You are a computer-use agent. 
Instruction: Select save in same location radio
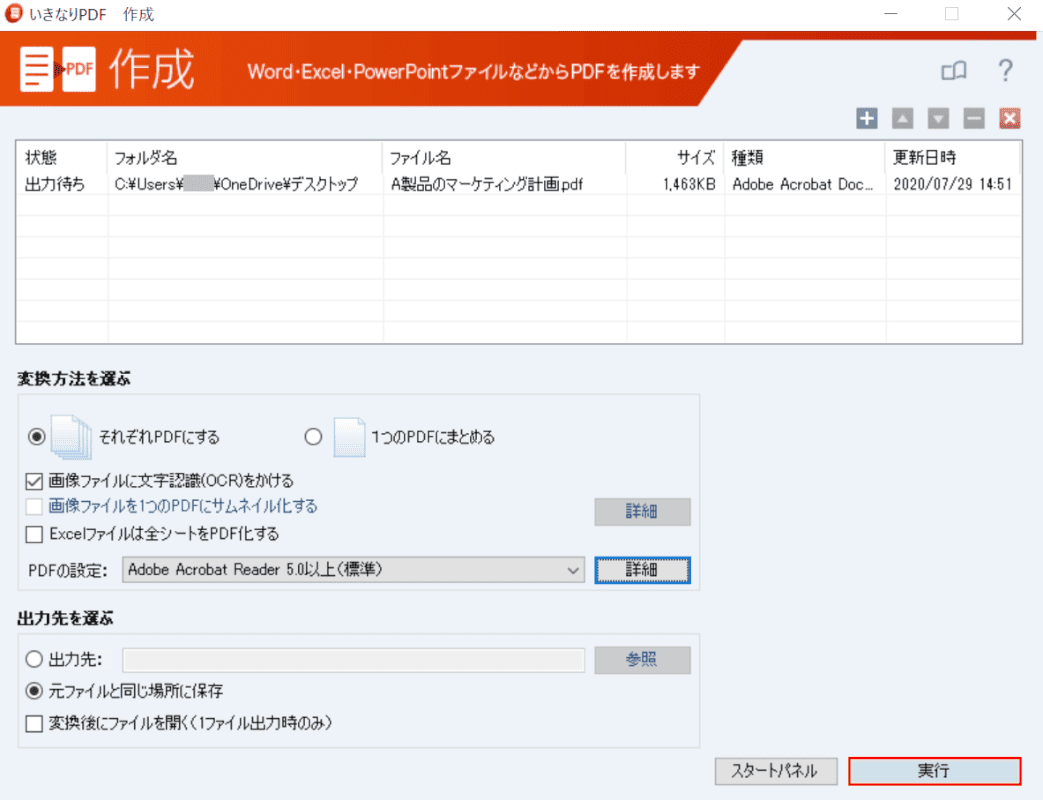(34, 691)
